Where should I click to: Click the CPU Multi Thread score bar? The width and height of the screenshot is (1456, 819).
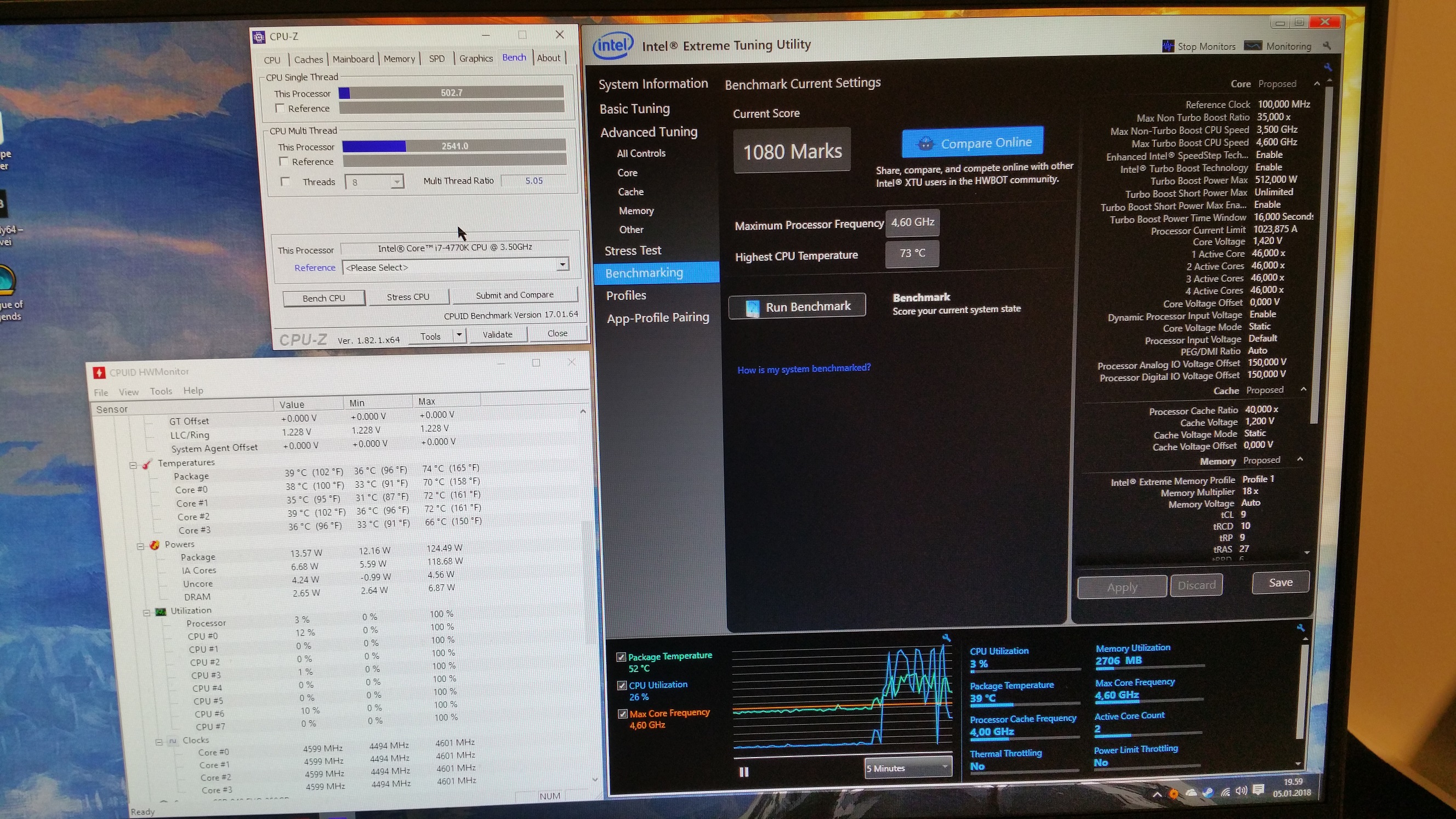[454, 146]
